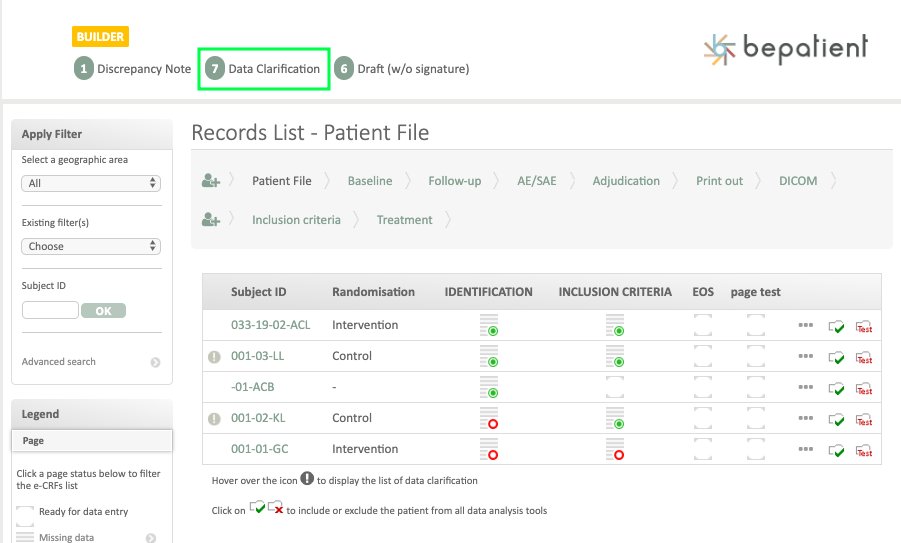Click IDENTIFICATION status icon for 033-19-02-ACL

point(489,325)
